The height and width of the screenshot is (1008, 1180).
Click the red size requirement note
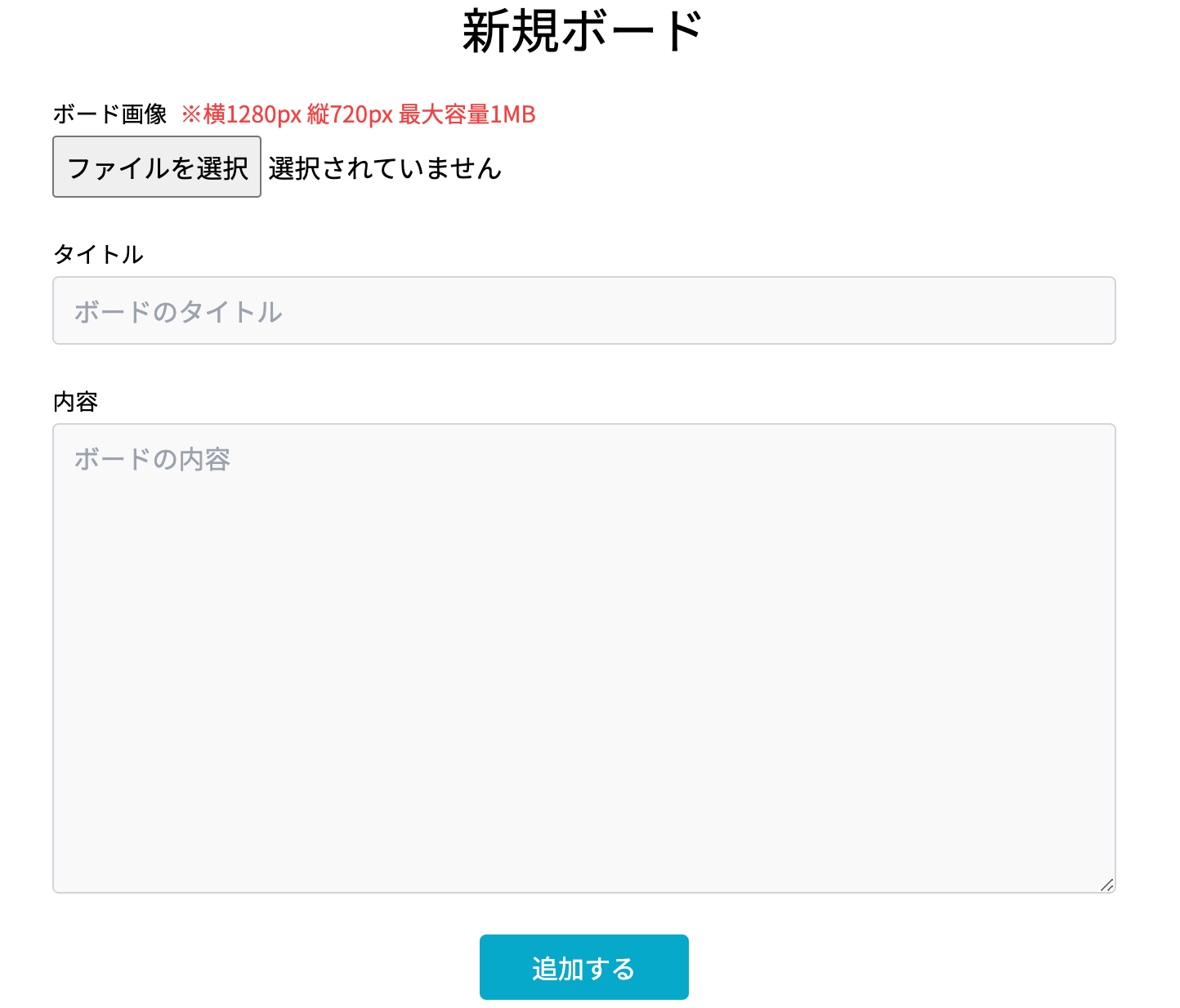[x=360, y=114]
